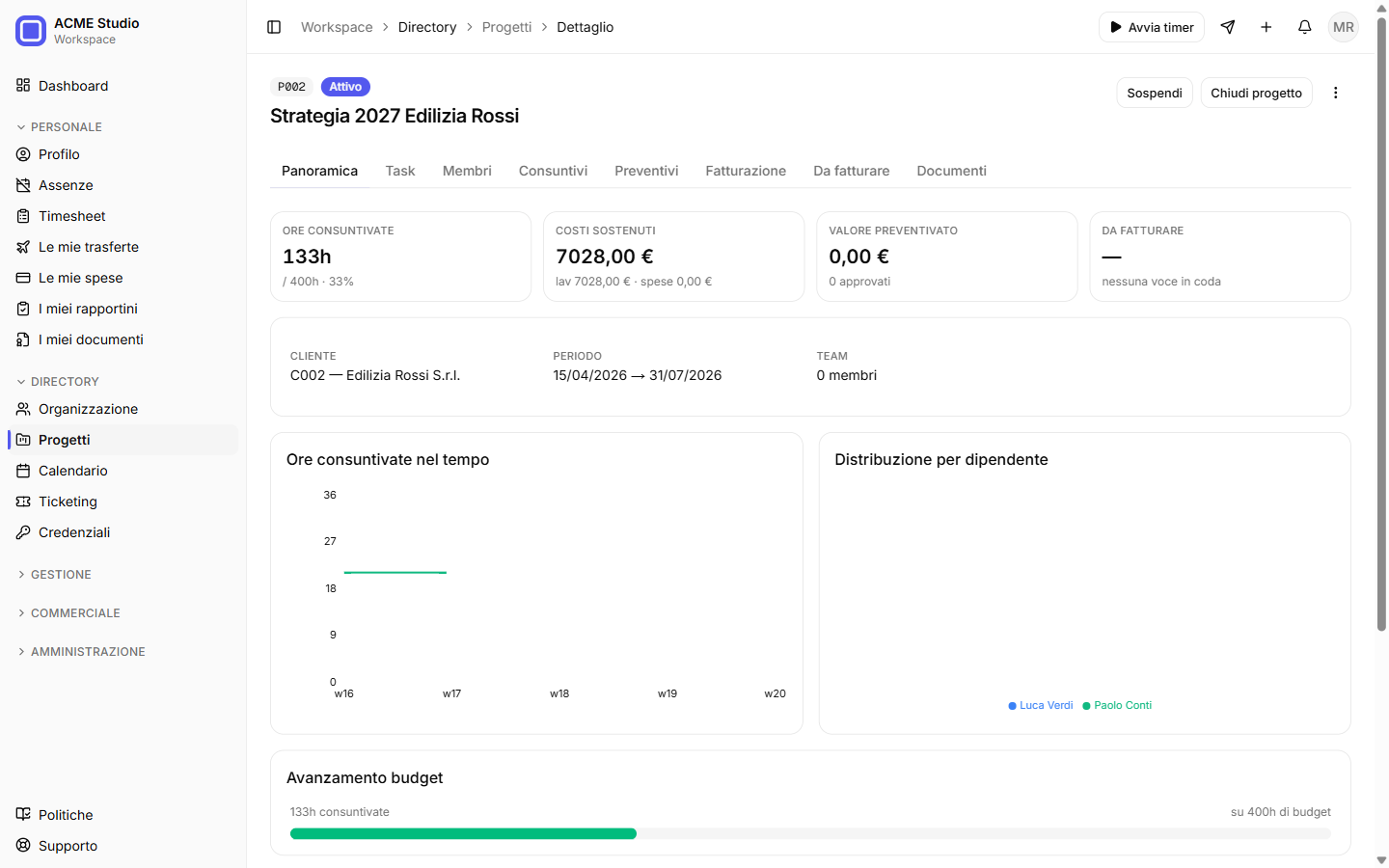Go to Workspace breadcrumb

click(x=337, y=27)
